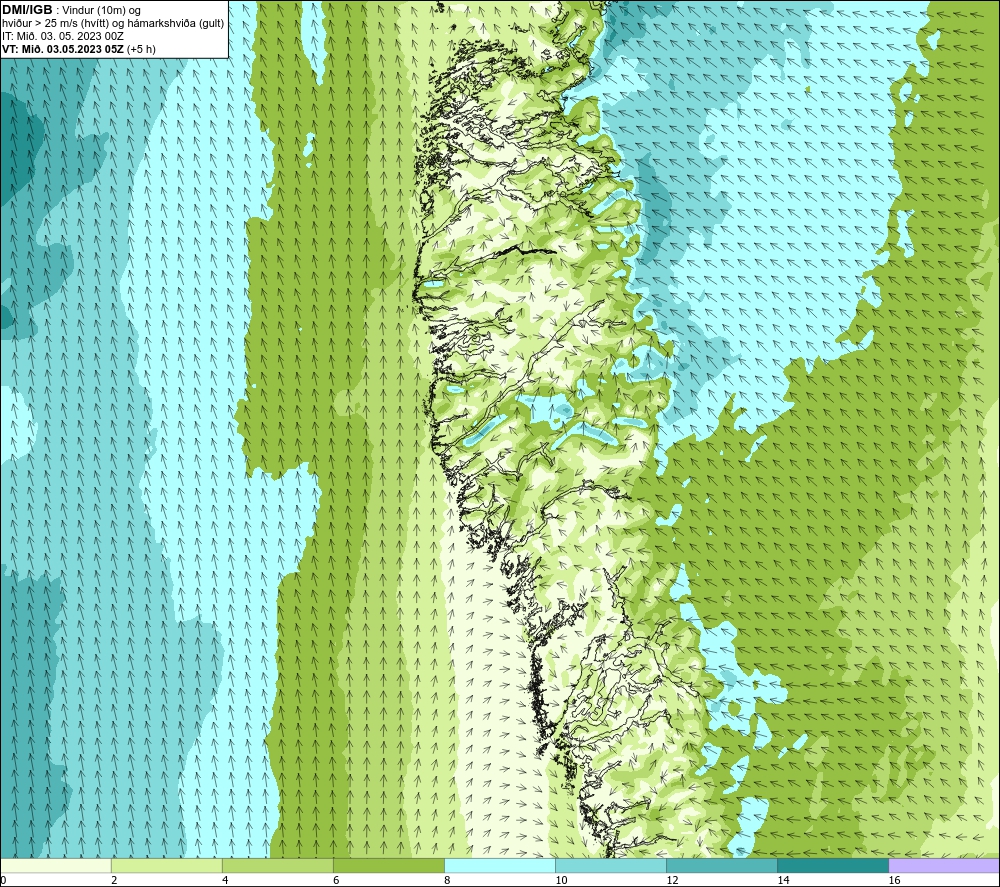
Task: Select the 2–4 light green legend swatch
Action: tap(166, 865)
